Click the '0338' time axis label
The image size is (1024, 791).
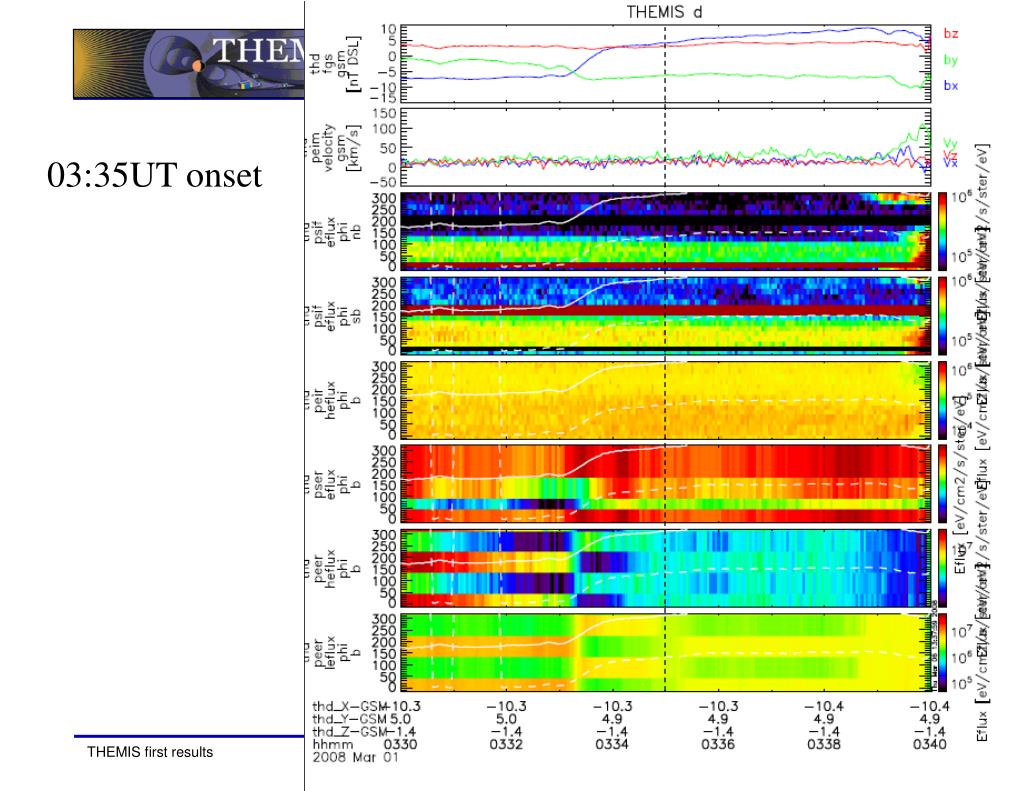[x=824, y=744]
